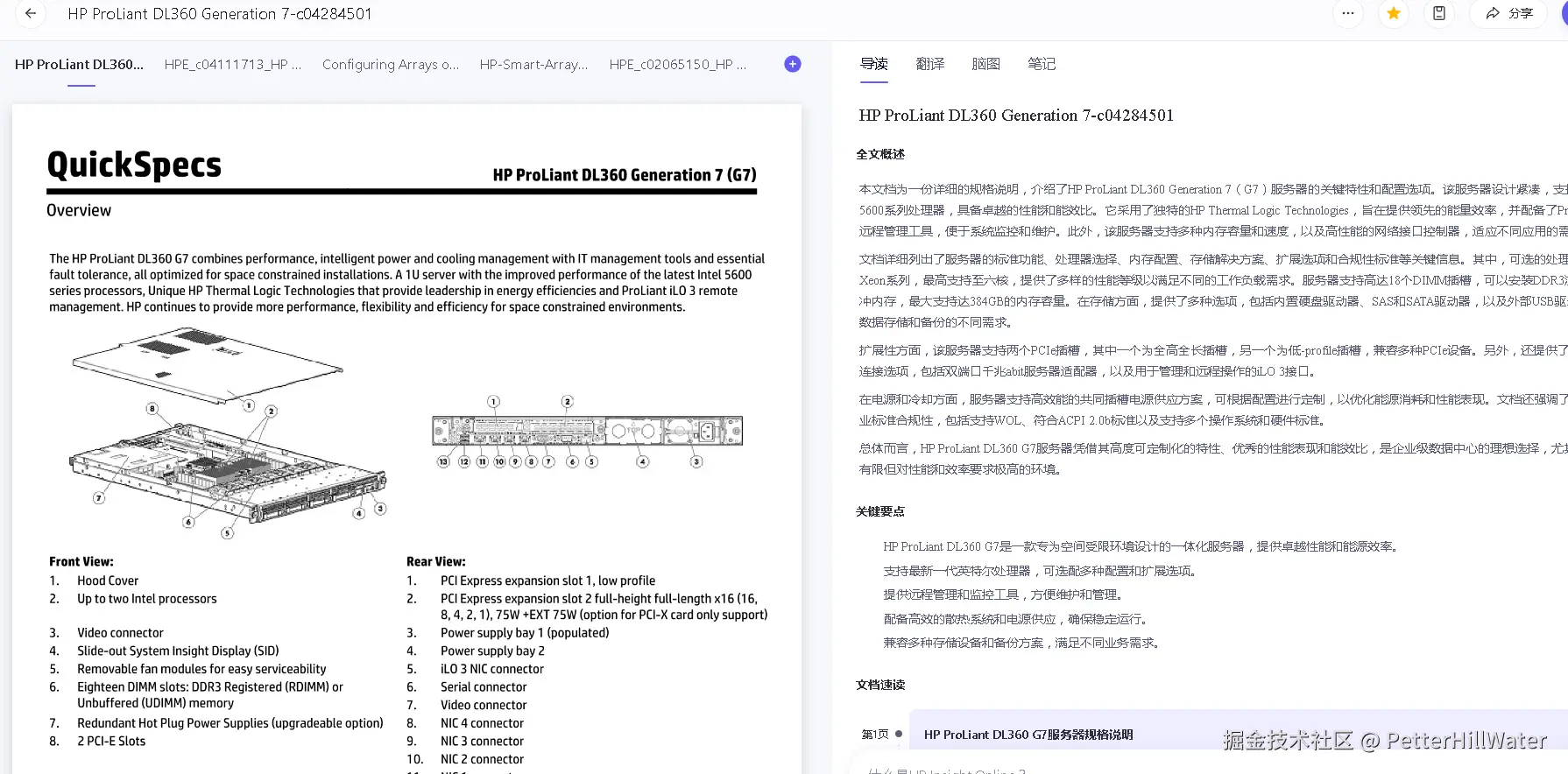Click '2 PCI-E Slots' list item
This screenshot has height=774, width=1568.
(111, 741)
